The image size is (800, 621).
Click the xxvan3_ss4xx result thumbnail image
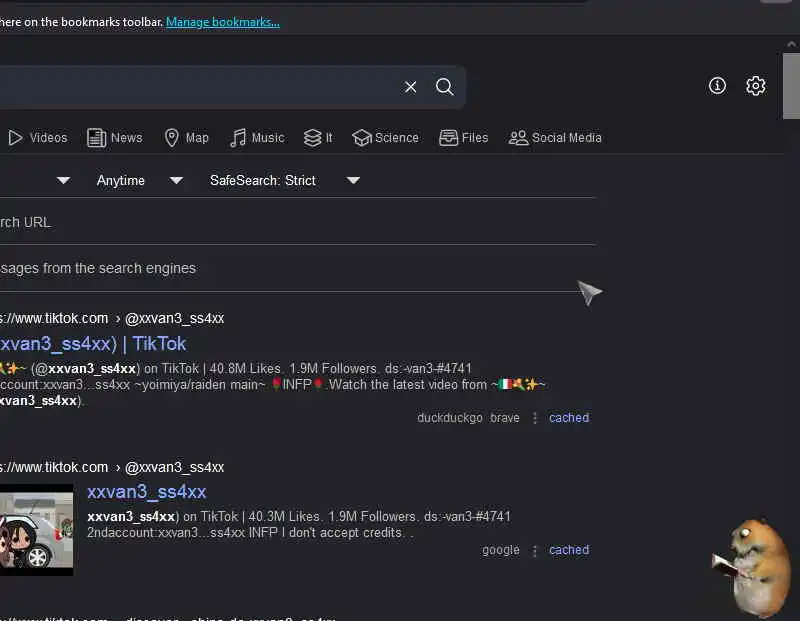(x=36, y=530)
